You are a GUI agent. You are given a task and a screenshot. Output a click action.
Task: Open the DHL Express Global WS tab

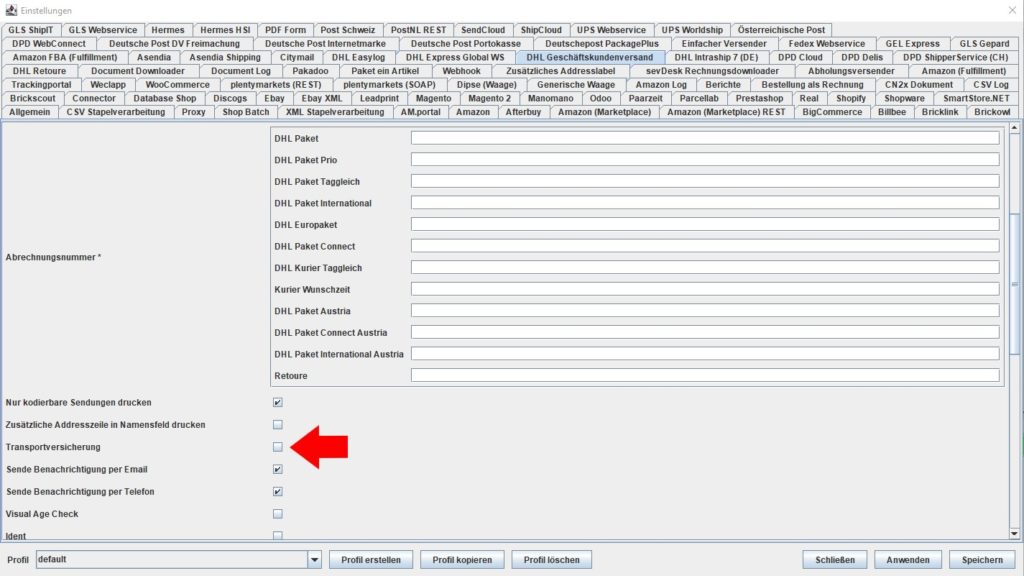pos(455,57)
